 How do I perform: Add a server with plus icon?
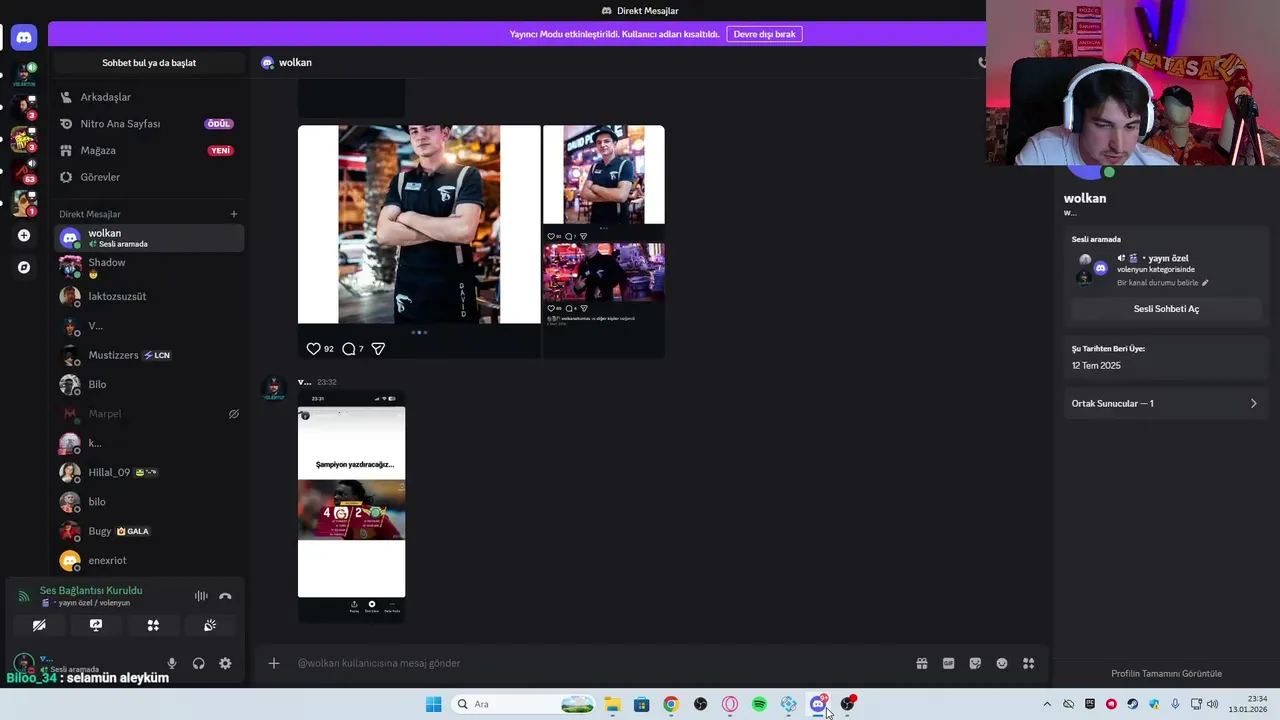(x=24, y=236)
